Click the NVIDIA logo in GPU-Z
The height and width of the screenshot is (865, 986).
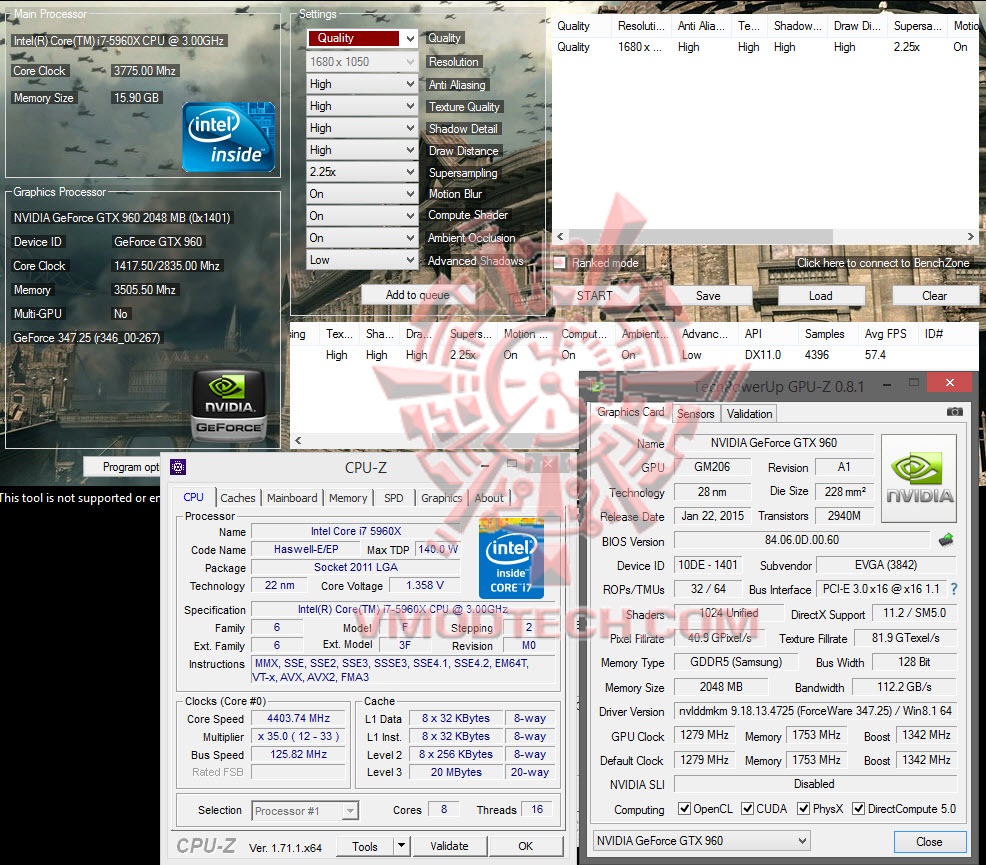pyautogui.click(x=919, y=478)
